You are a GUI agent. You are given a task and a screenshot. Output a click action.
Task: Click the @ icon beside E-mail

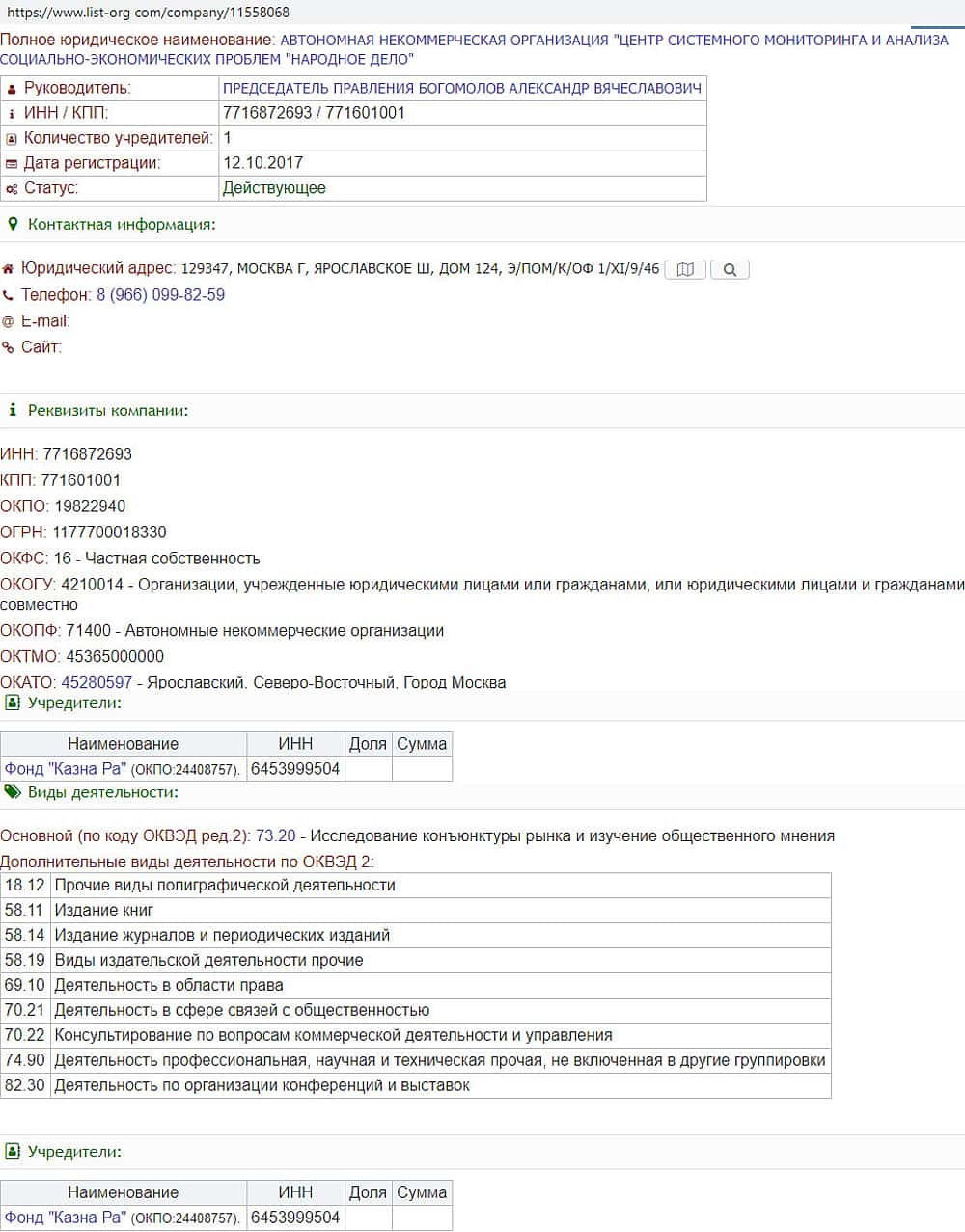pos(8,322)
